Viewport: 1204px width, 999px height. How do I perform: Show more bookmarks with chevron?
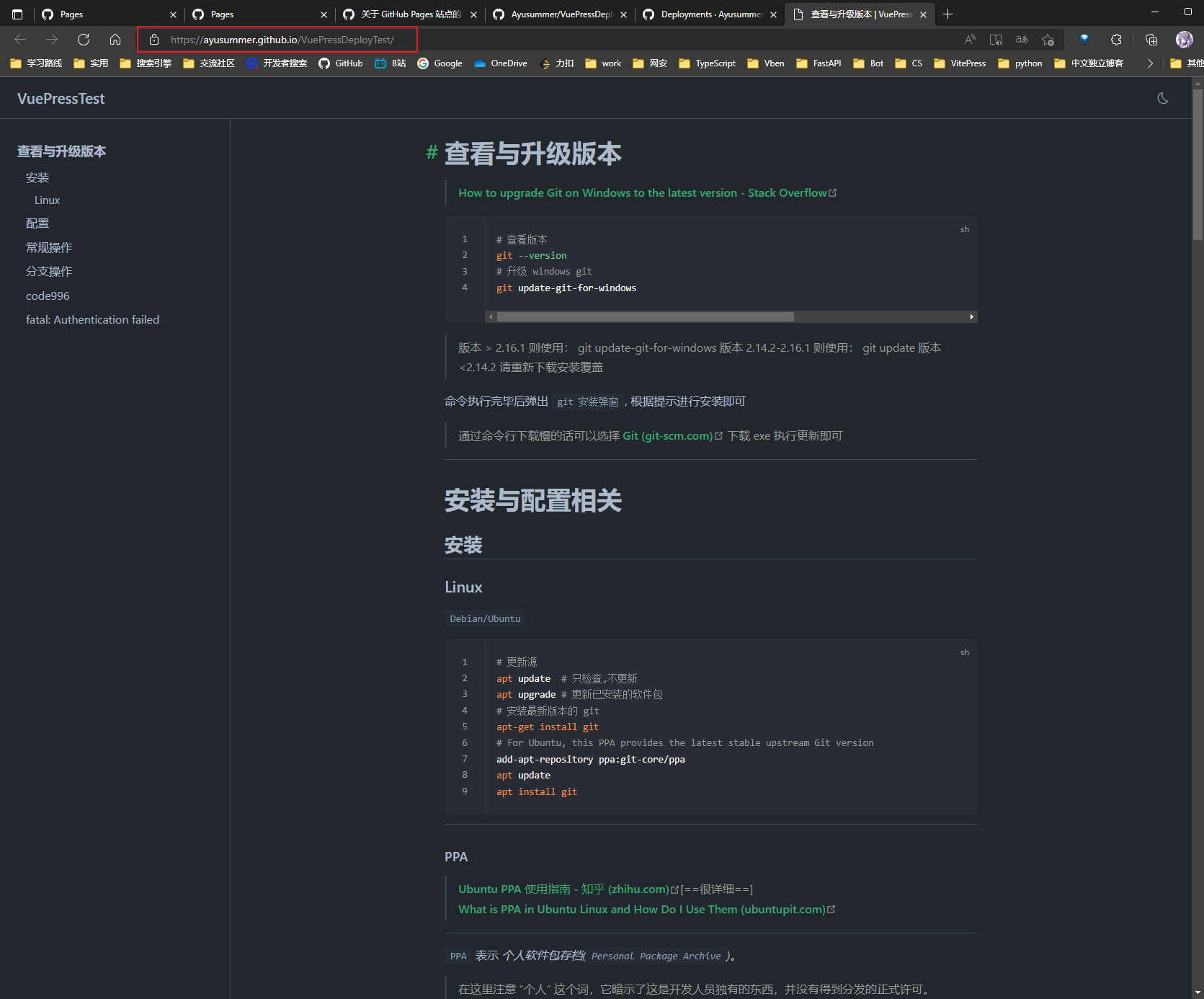1150,63
